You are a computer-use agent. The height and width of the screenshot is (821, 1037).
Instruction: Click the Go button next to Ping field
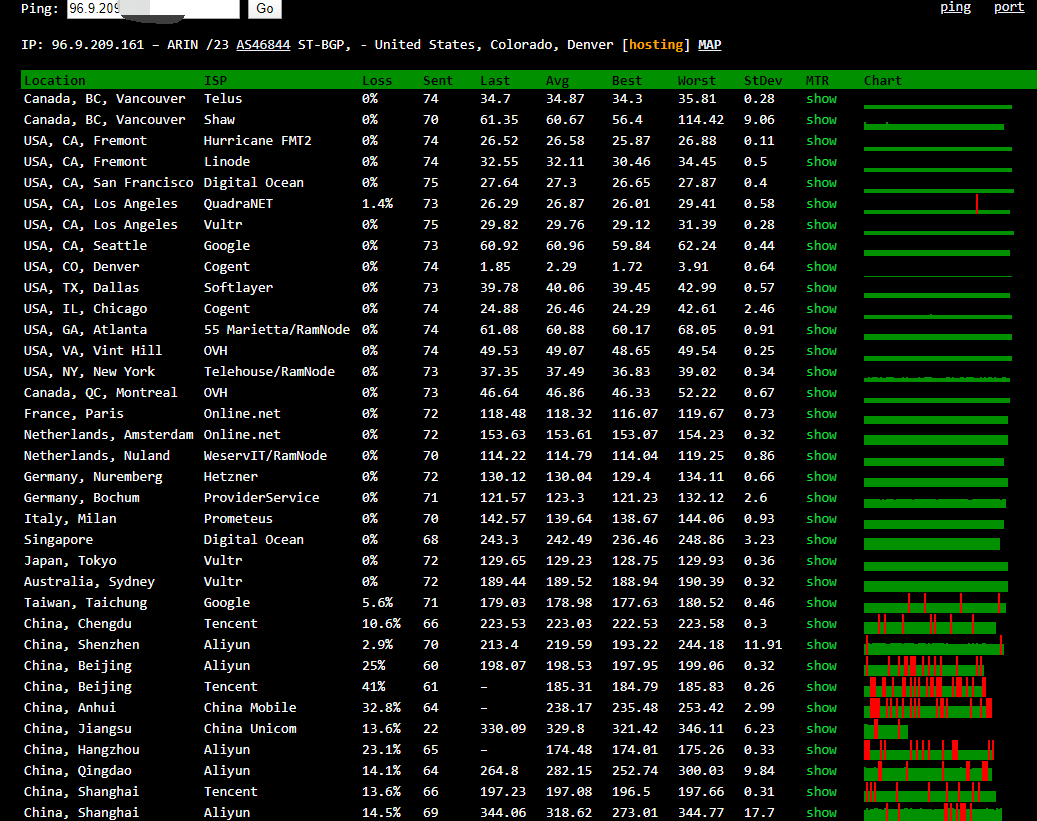264,8
